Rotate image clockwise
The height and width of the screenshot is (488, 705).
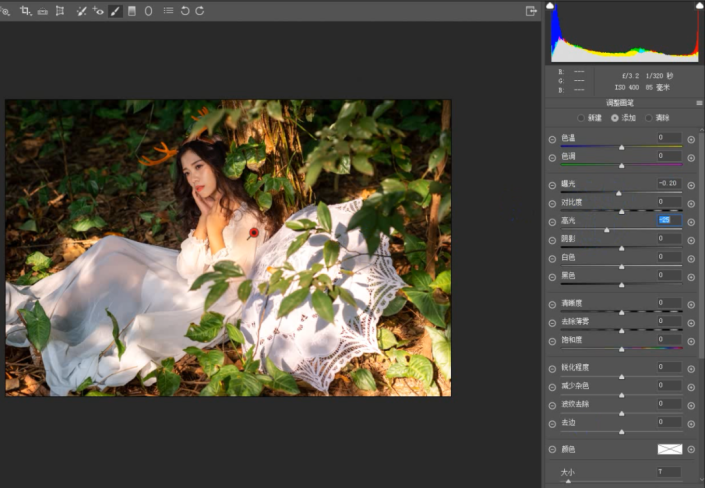coord(200,10)
